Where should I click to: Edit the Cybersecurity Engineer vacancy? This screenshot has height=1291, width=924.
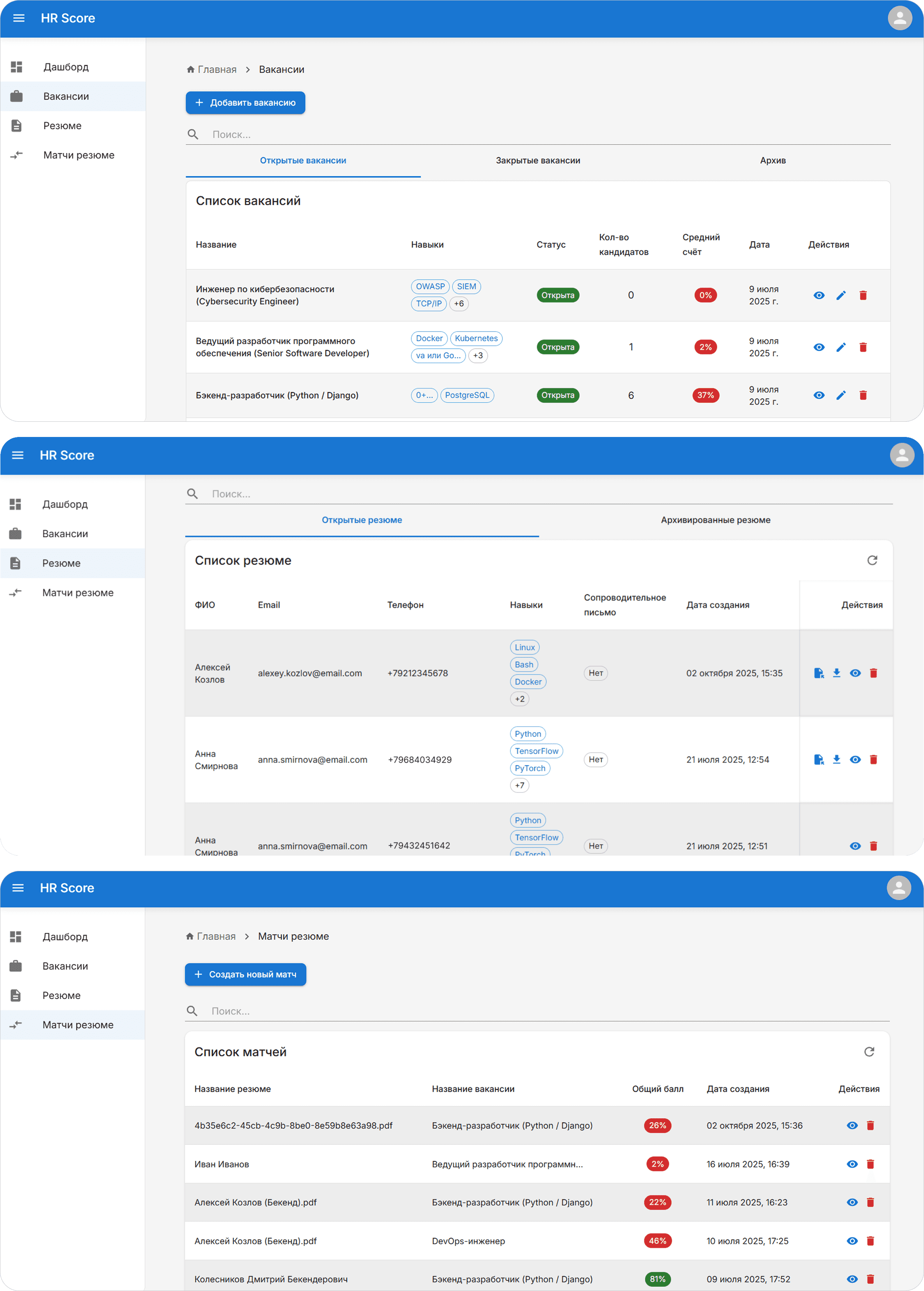(x=841, y=295)
